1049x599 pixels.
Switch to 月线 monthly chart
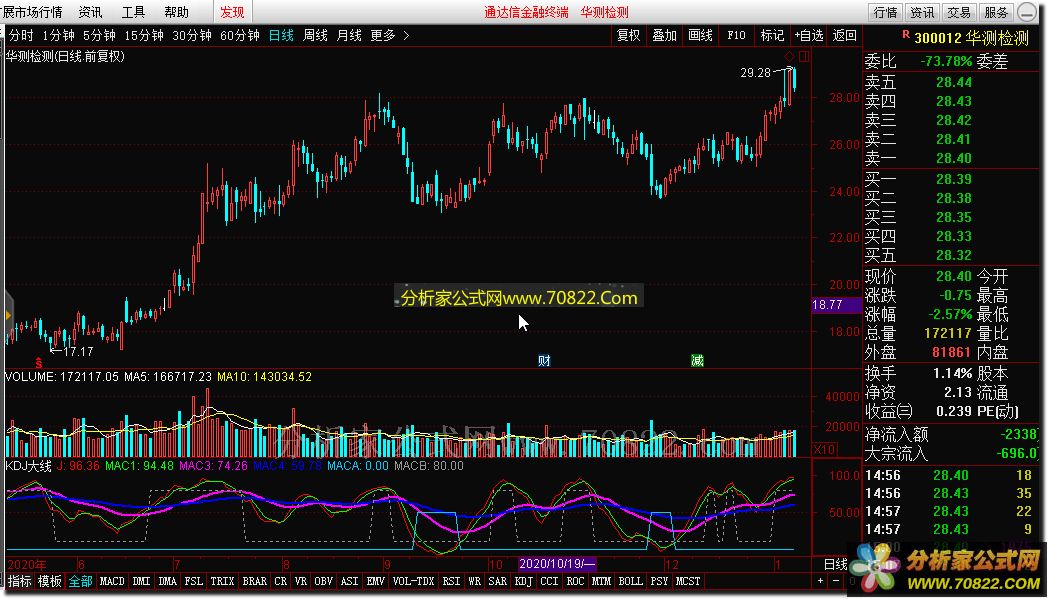(x=349, y=35)
